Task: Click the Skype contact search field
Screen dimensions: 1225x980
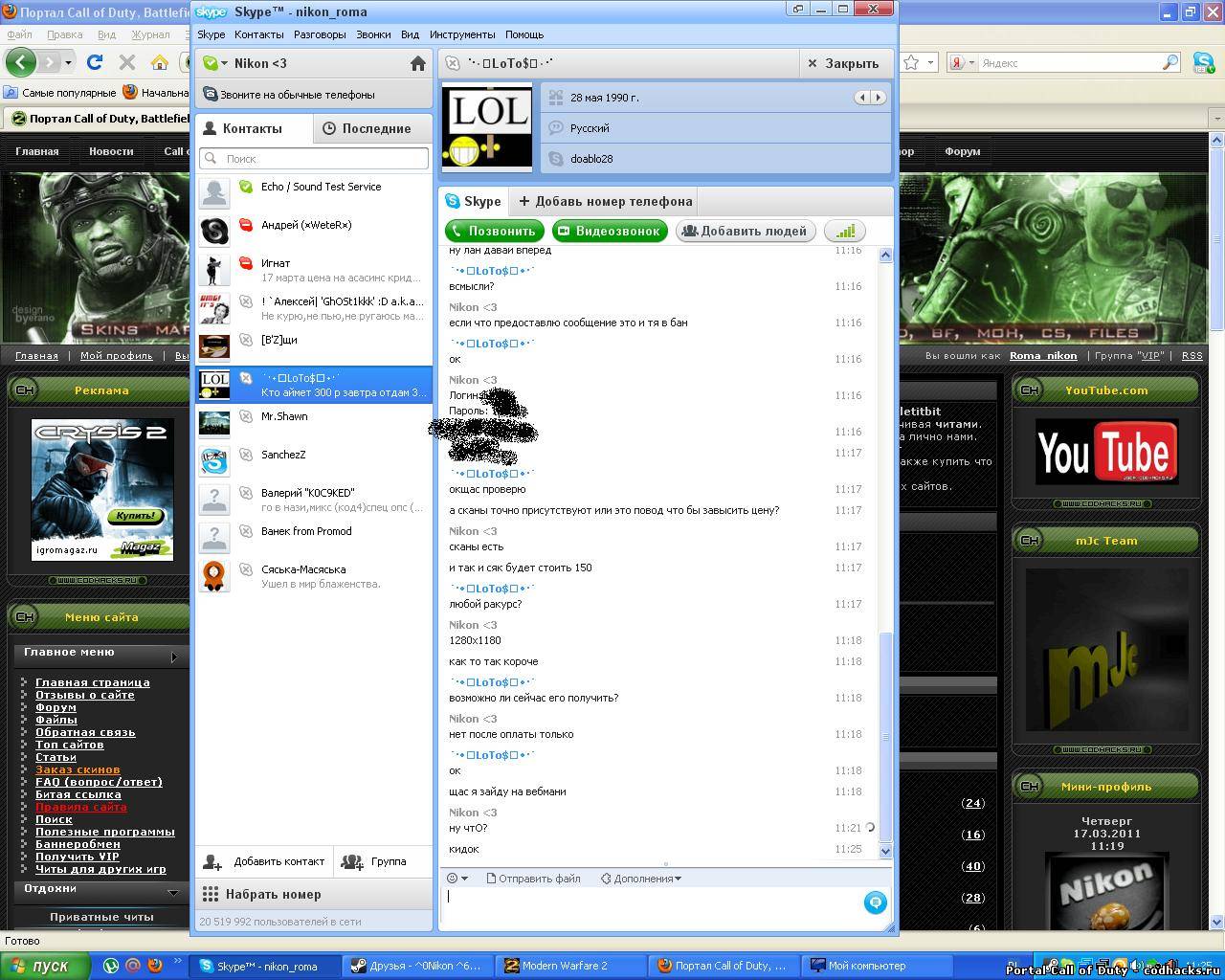Action: pos(314,159)
